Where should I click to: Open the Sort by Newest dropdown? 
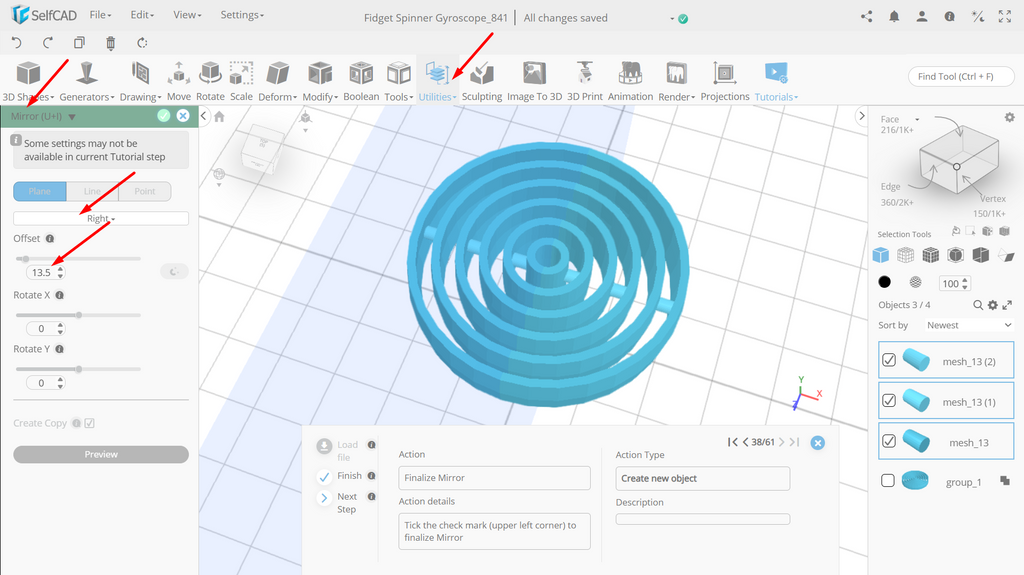tap(968, 325)
